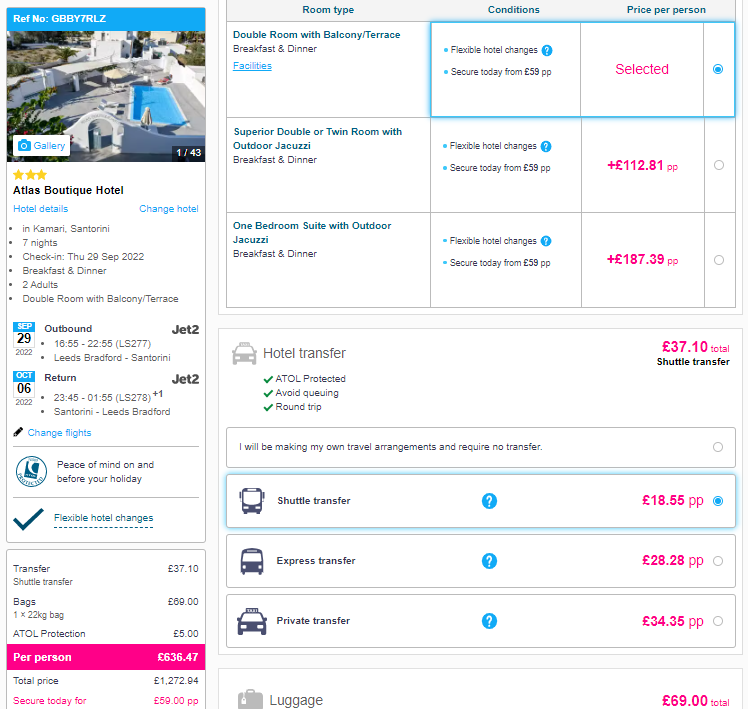Select the One Bedroom Suite radio button
The height and width of the screenshot is (709, 748).
click(718, 260)
